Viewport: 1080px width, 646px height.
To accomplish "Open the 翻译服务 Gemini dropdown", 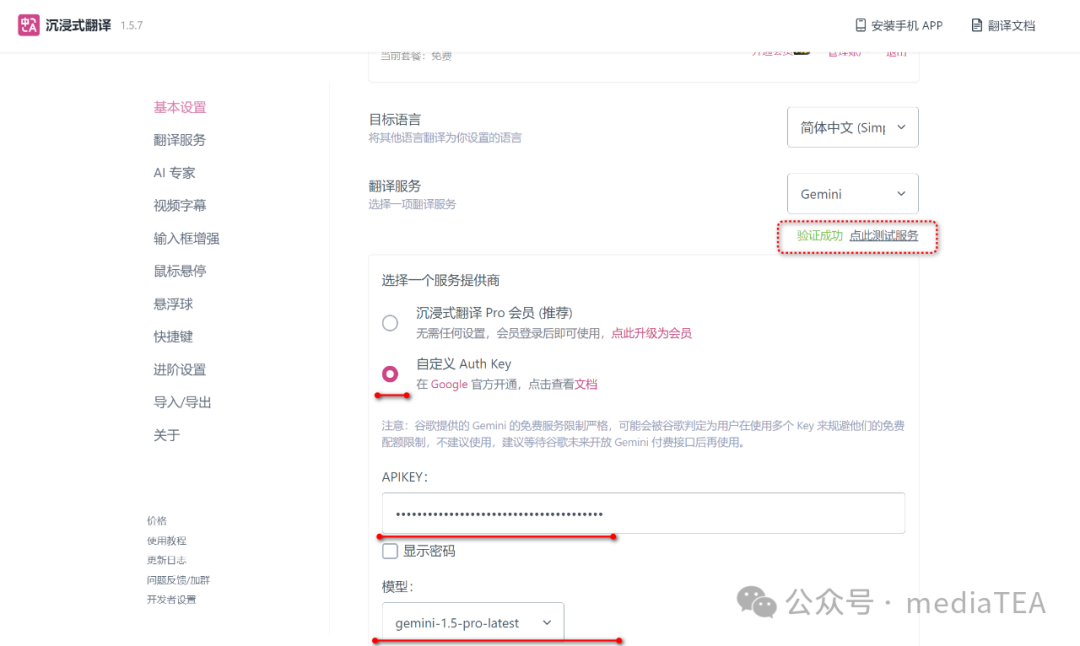I will (853, 194).
